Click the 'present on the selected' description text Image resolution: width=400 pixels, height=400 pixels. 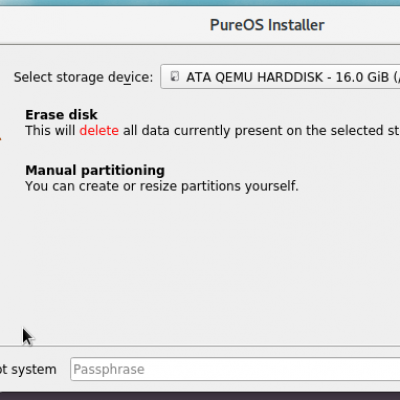tap(309, 130)
